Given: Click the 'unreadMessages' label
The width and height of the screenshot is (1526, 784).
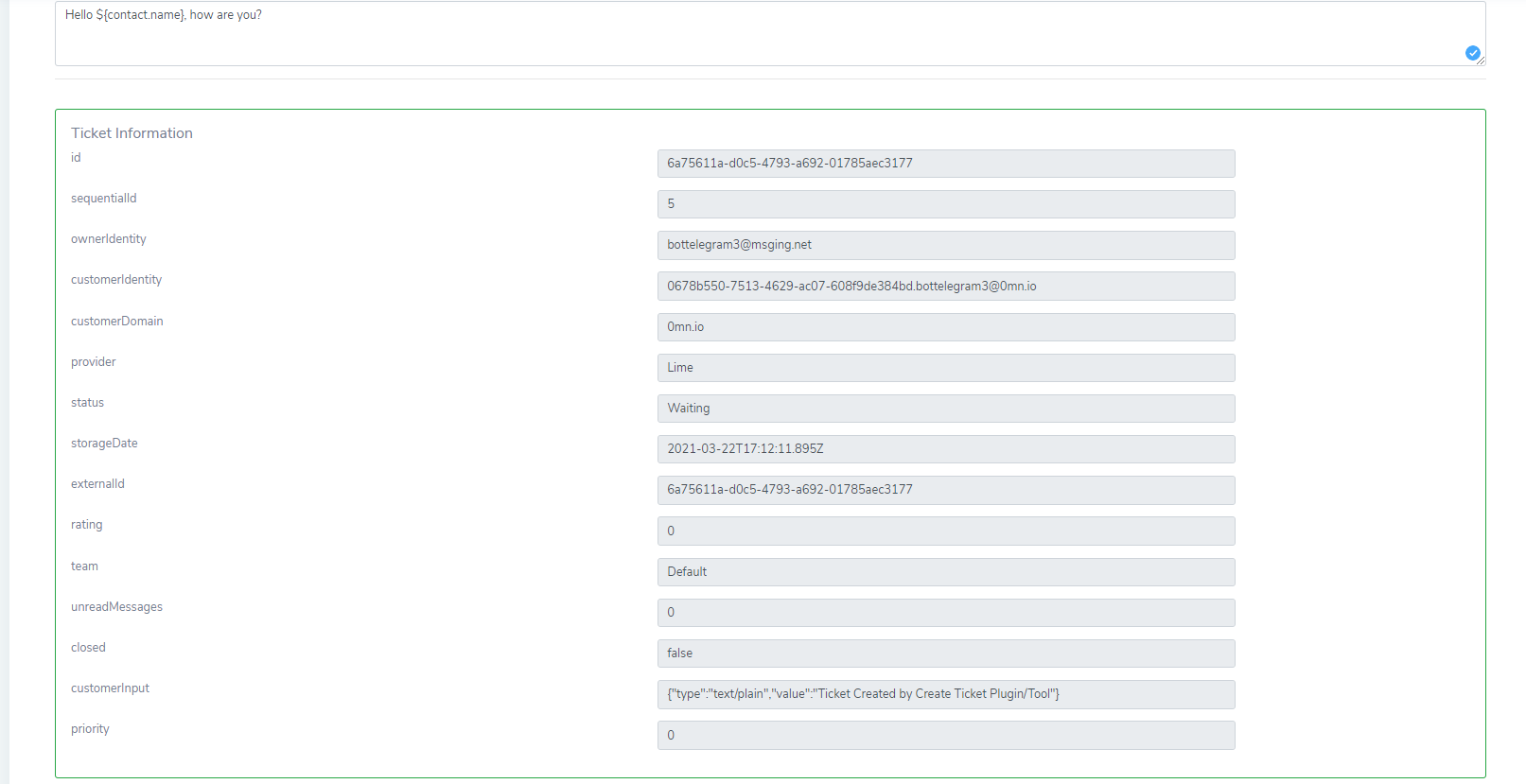Looking at the screenshot, I should click(x=116, y=607).
